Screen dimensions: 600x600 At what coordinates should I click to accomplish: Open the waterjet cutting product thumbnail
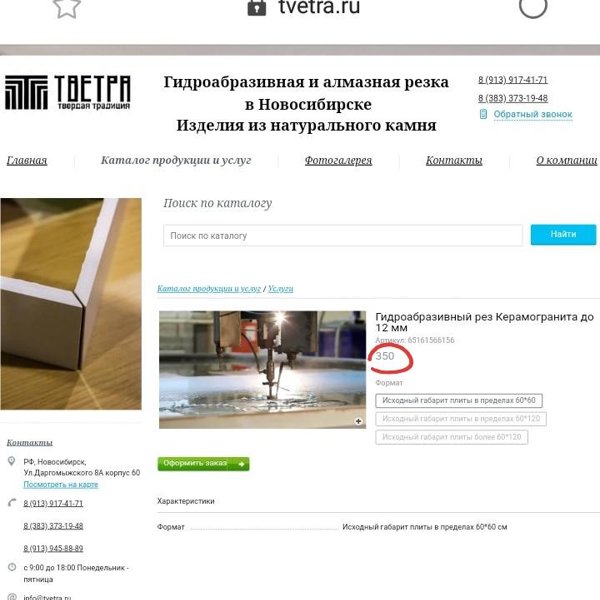point(262,370)
